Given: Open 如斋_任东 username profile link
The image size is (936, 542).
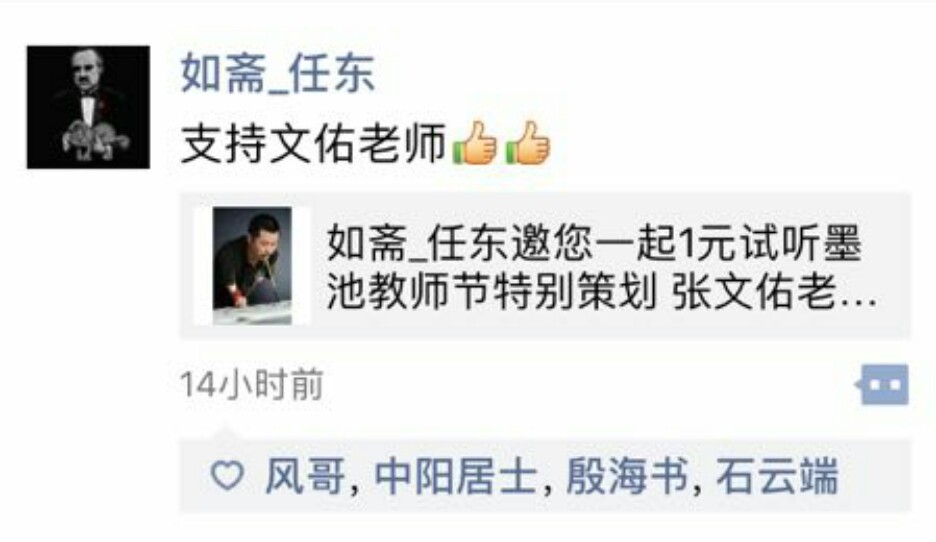Looking at the screenshot, I should click(x=278, y=73).
